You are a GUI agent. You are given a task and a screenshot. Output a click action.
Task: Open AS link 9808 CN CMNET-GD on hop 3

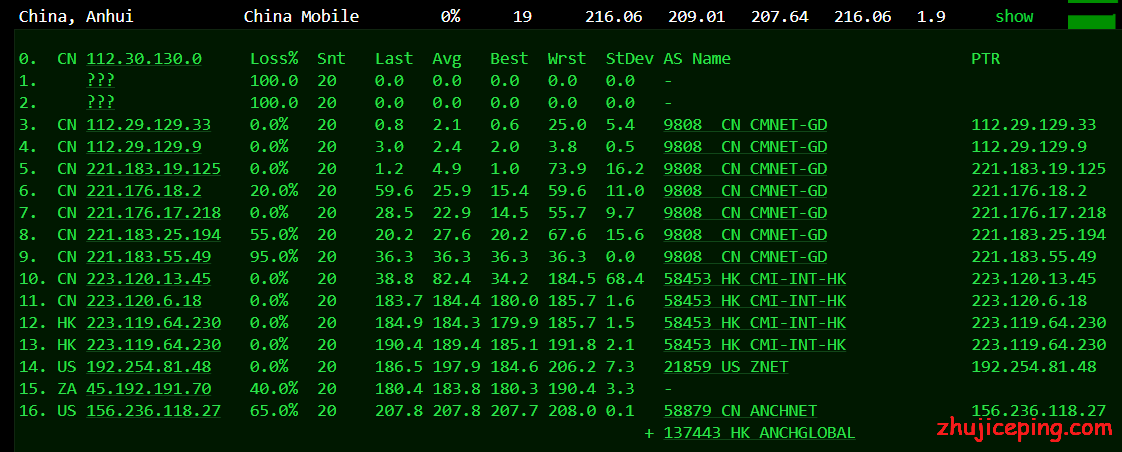tap(745, 125)
